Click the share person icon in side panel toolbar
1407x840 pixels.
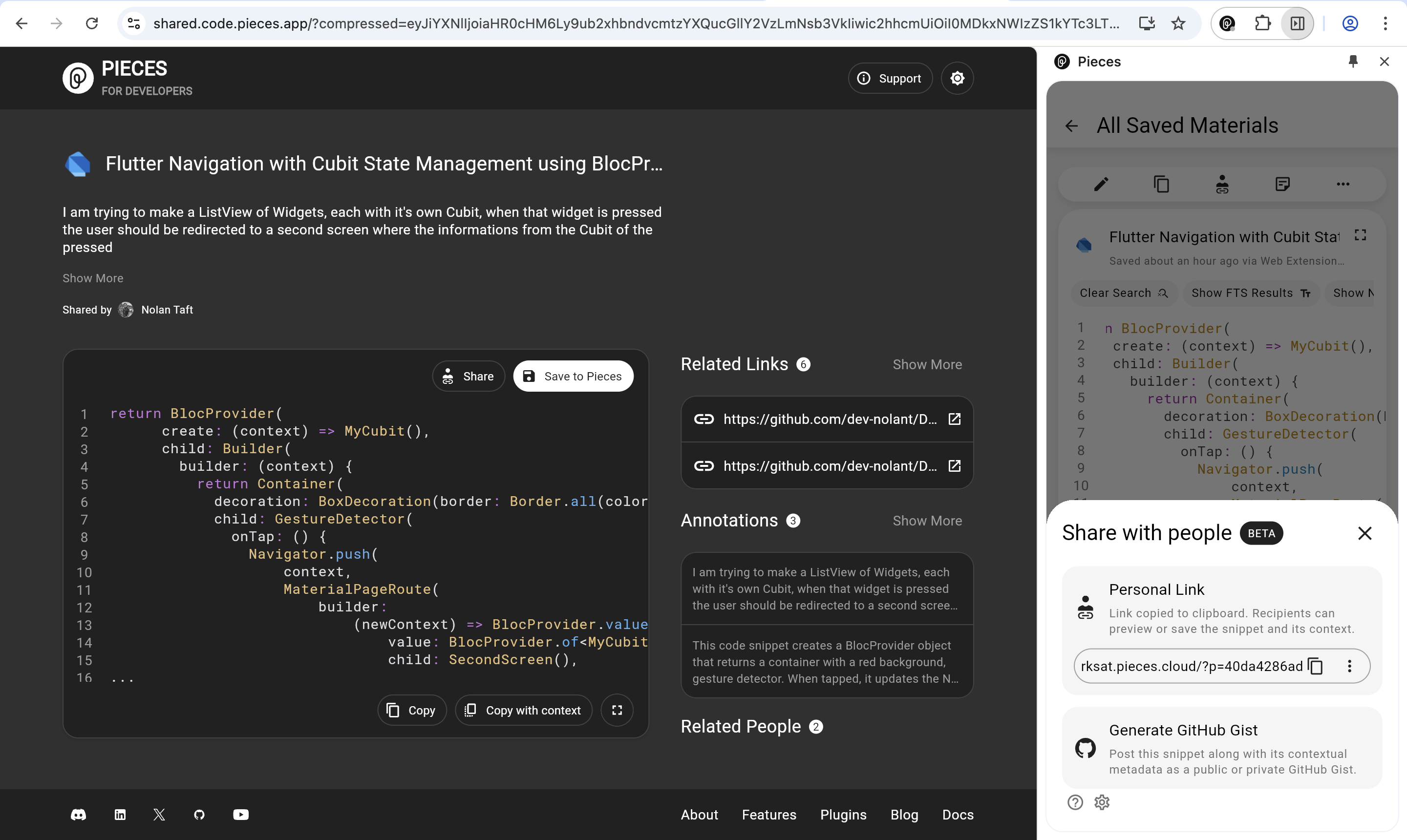tap(1222, 184)
